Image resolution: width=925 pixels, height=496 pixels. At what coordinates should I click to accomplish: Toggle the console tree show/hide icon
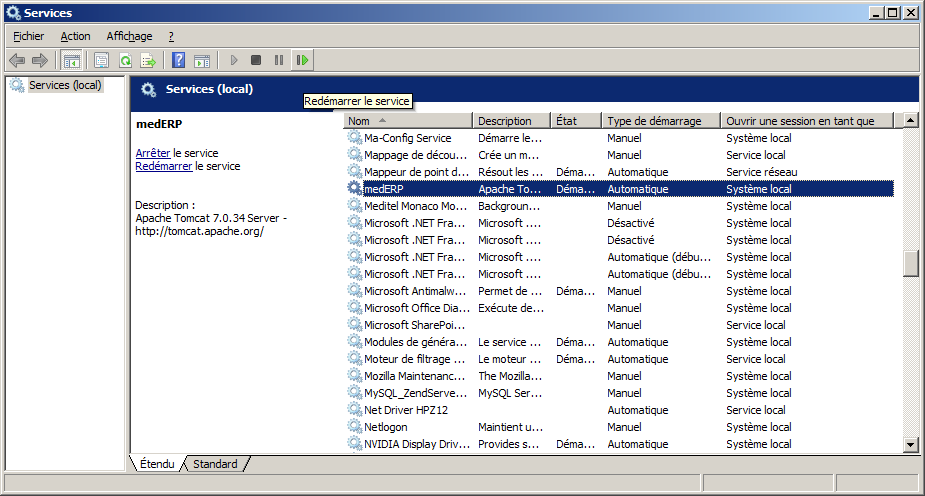(72, 60)
